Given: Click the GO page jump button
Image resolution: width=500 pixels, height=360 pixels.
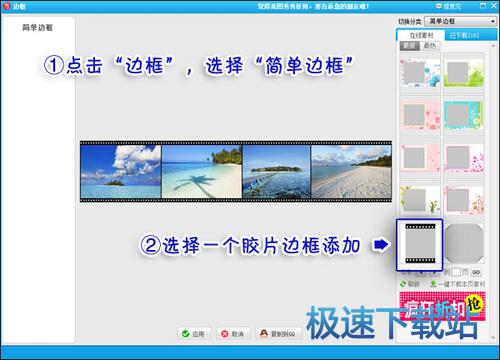Looking at the screenshot, I should (x=476, y=272).
